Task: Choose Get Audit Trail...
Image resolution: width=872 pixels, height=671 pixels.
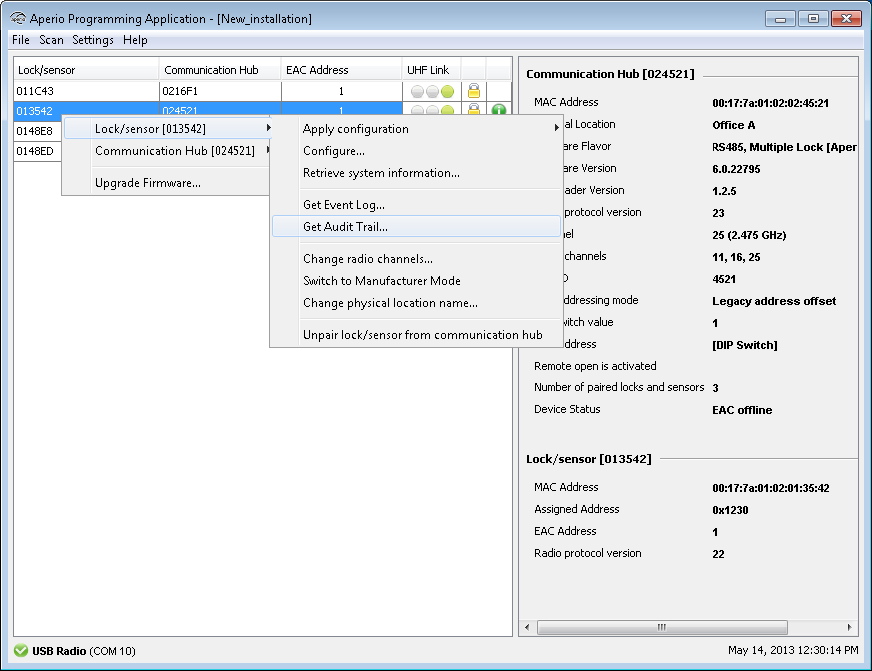Action: 416,226
